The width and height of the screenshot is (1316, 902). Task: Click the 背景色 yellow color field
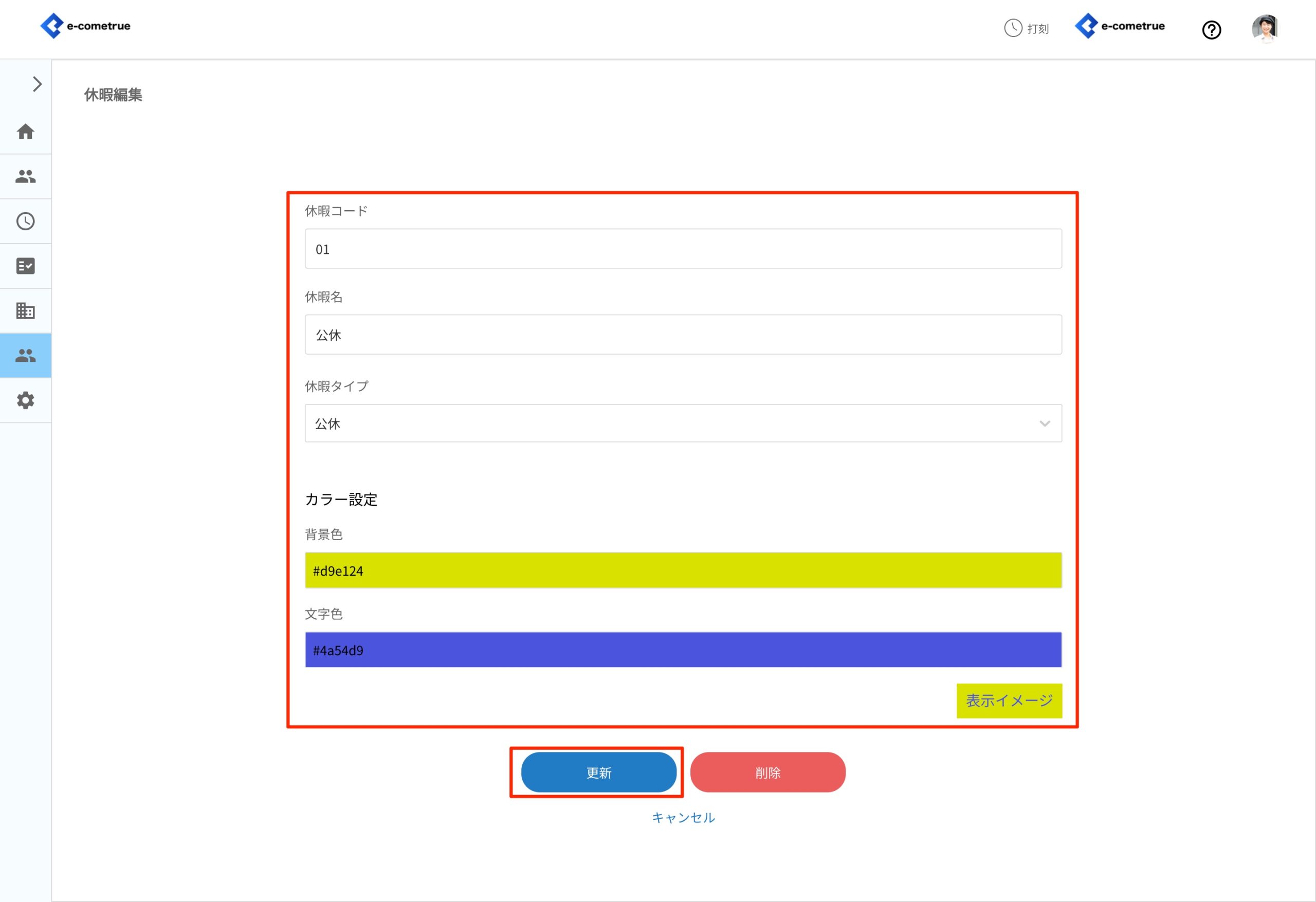(x=683, y=570)
